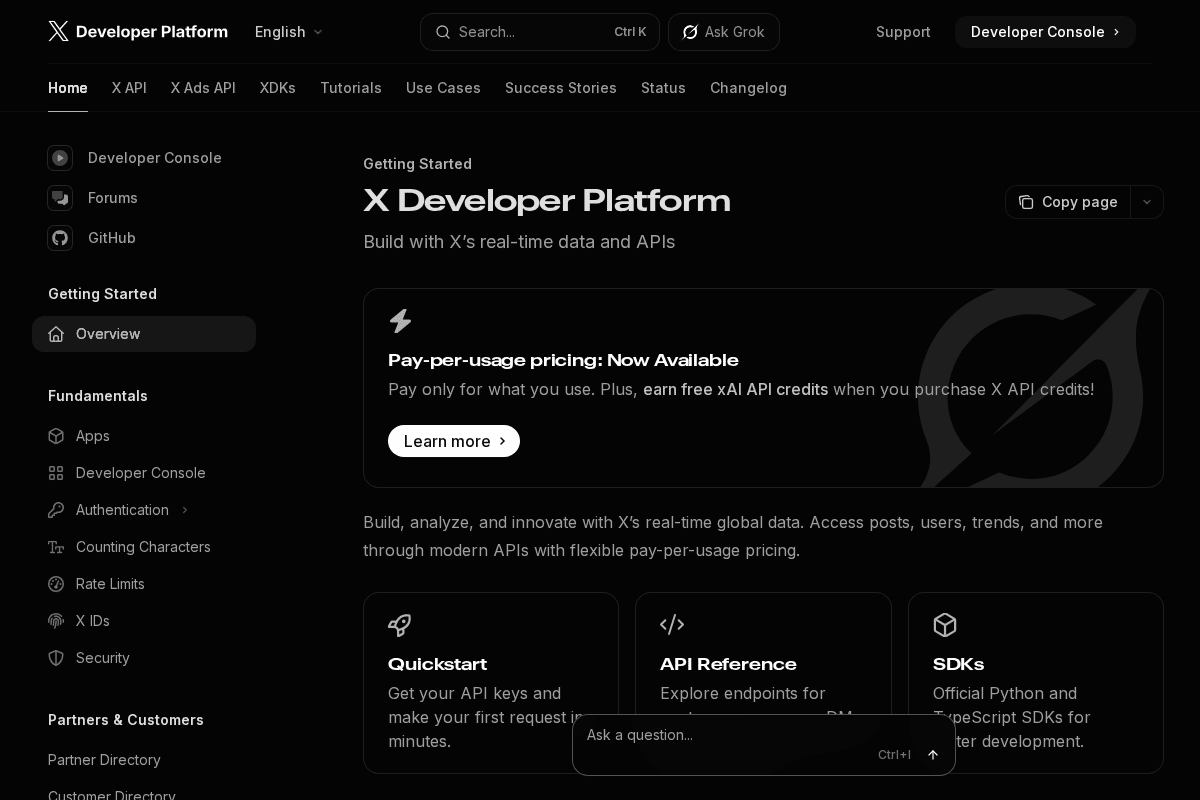Click the Learn more button
The image size is (1200, 800).
[x=454, y=441]
